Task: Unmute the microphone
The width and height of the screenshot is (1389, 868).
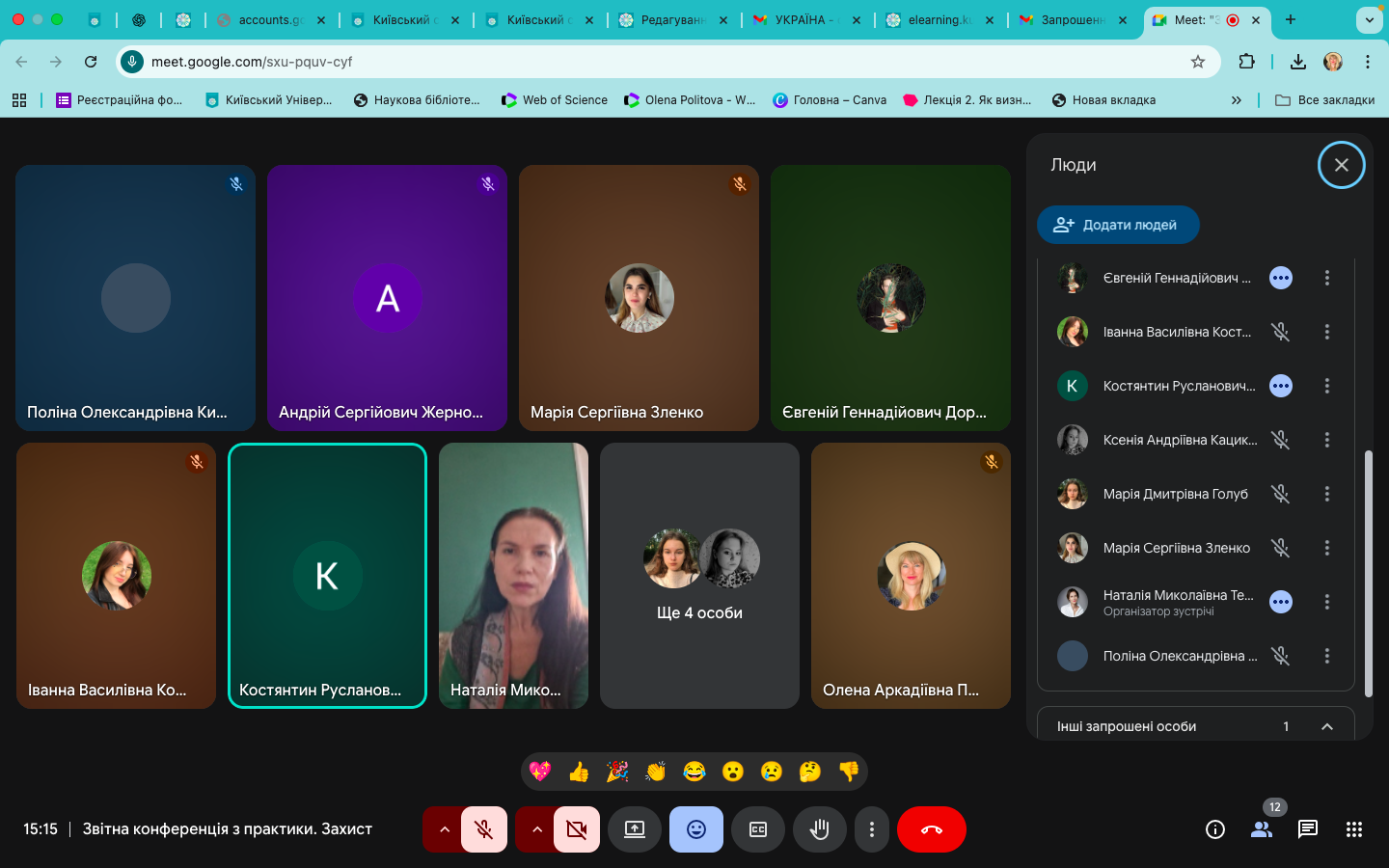Action: [x=484, y=829]
